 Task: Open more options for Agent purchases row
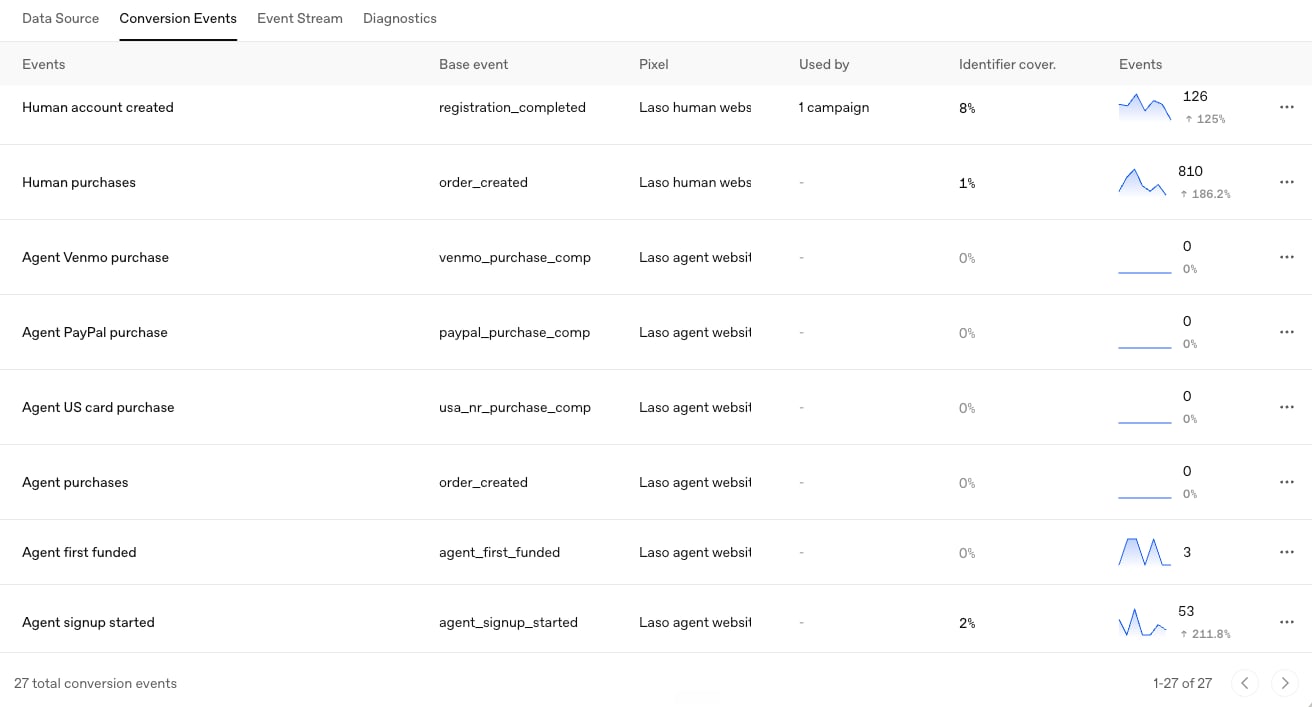[1286, 482]
